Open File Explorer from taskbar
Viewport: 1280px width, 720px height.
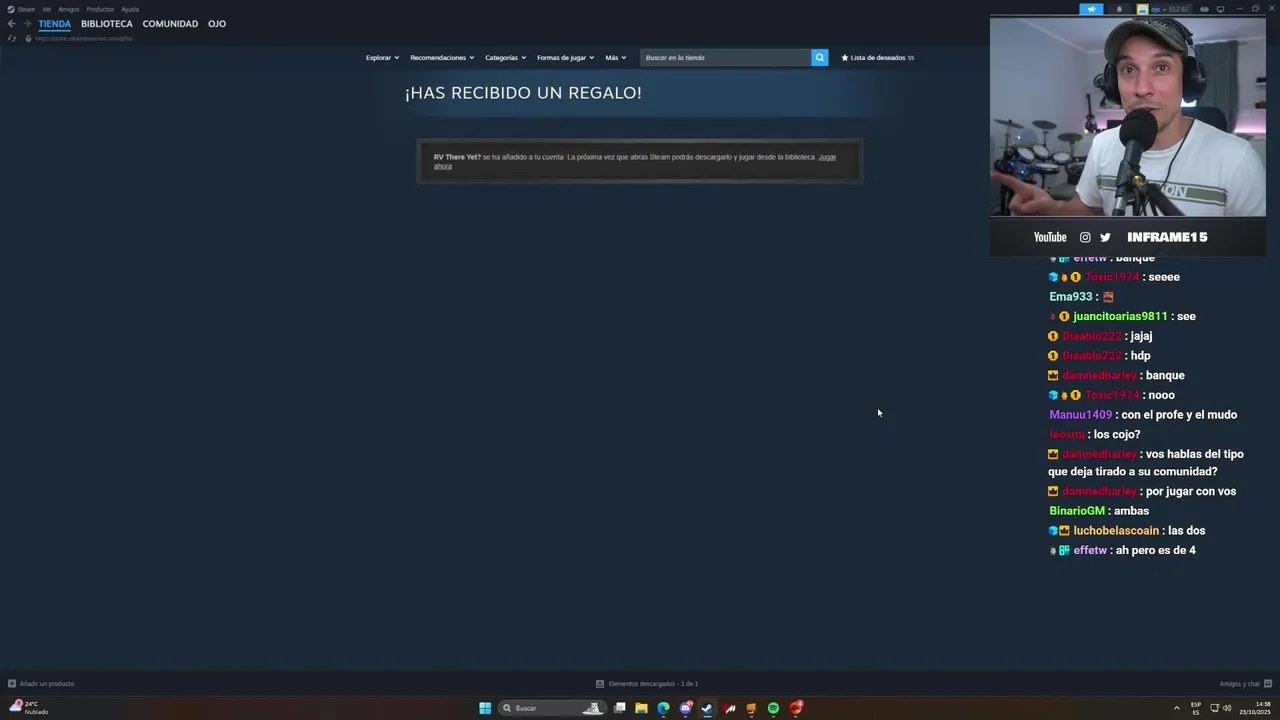click(641, 708)
